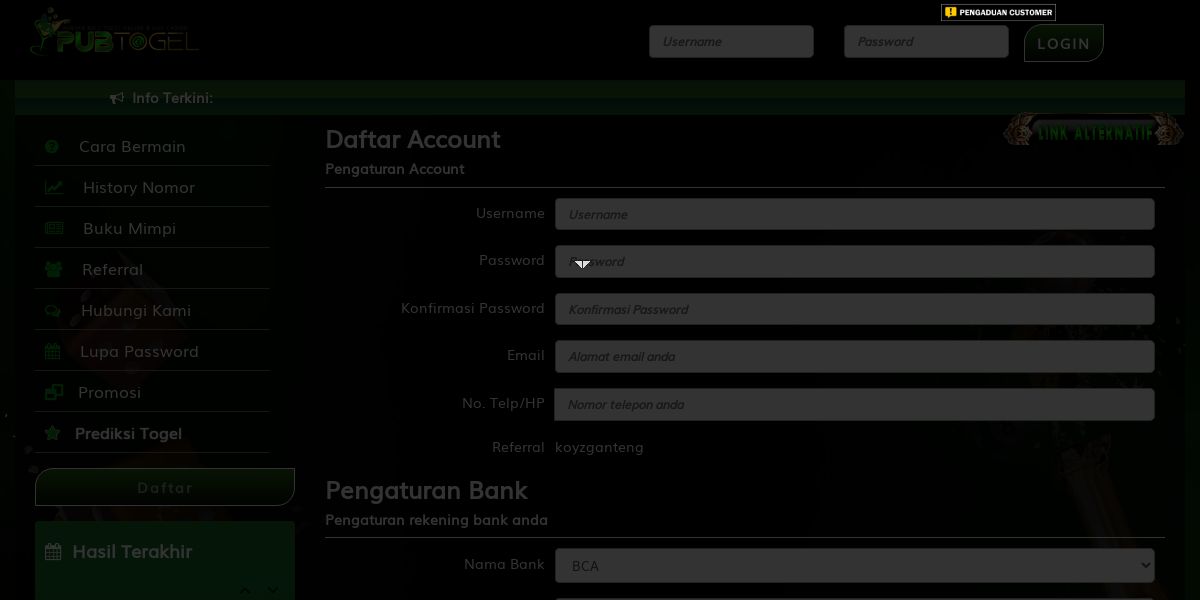
Task: Click the Pubtogel logo
Action: click(114, 32)
